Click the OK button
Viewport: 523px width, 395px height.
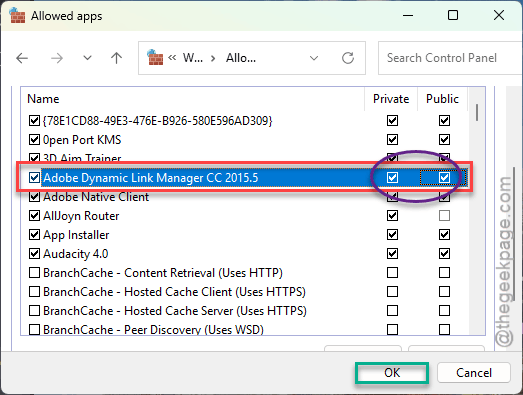(x=392, y=373)
